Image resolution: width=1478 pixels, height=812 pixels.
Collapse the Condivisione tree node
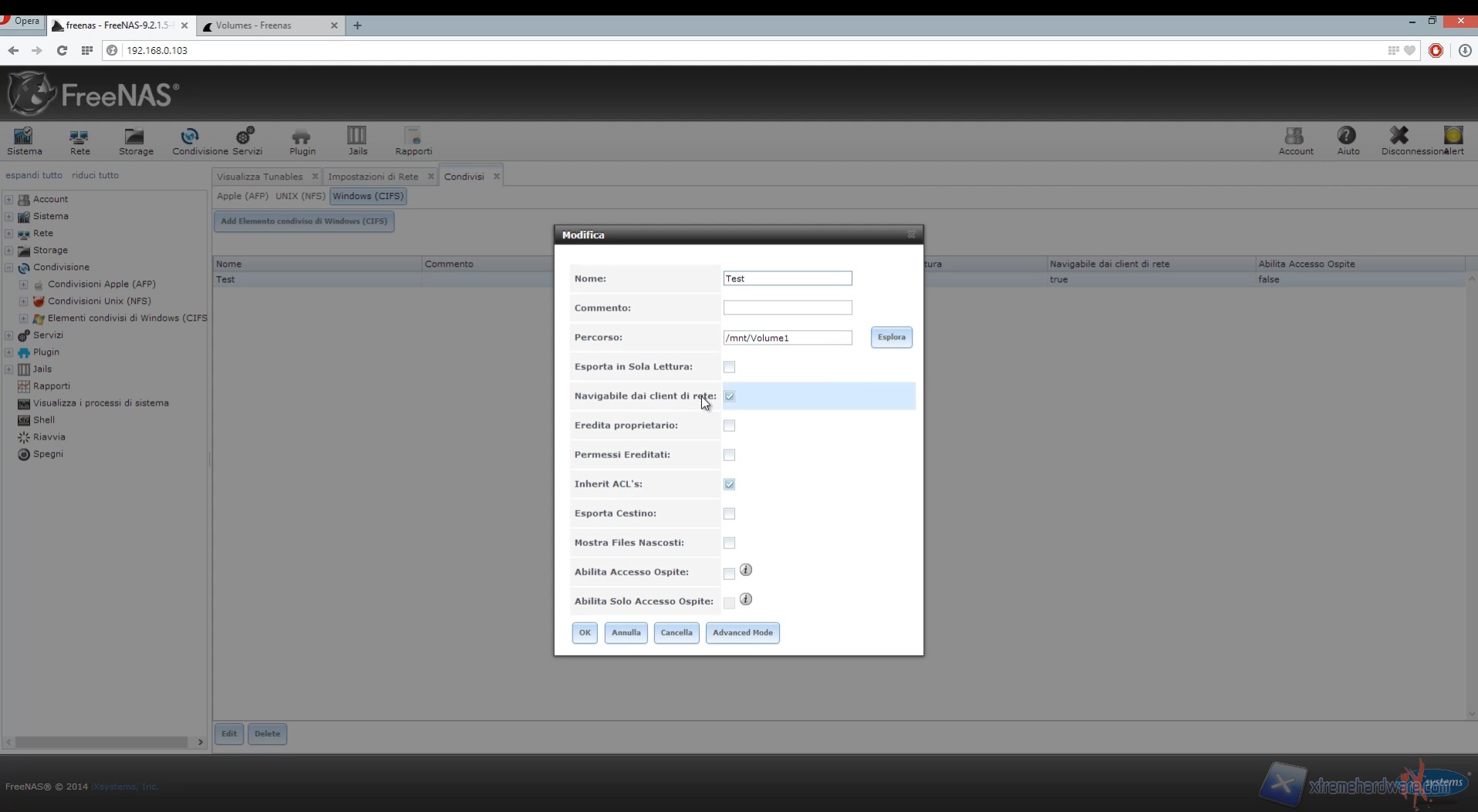[9, 268]
